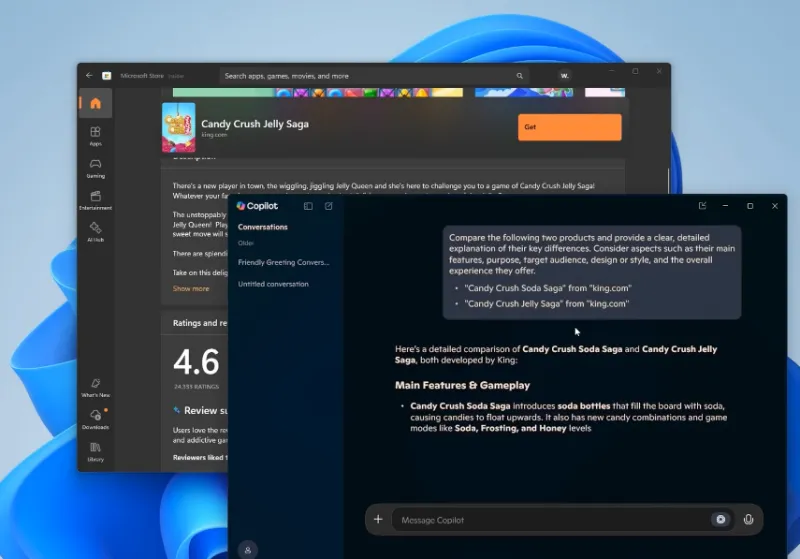Click the Copilot title bar pop-out icon
This screenshot has height=559, width=800.
[703, 206]
